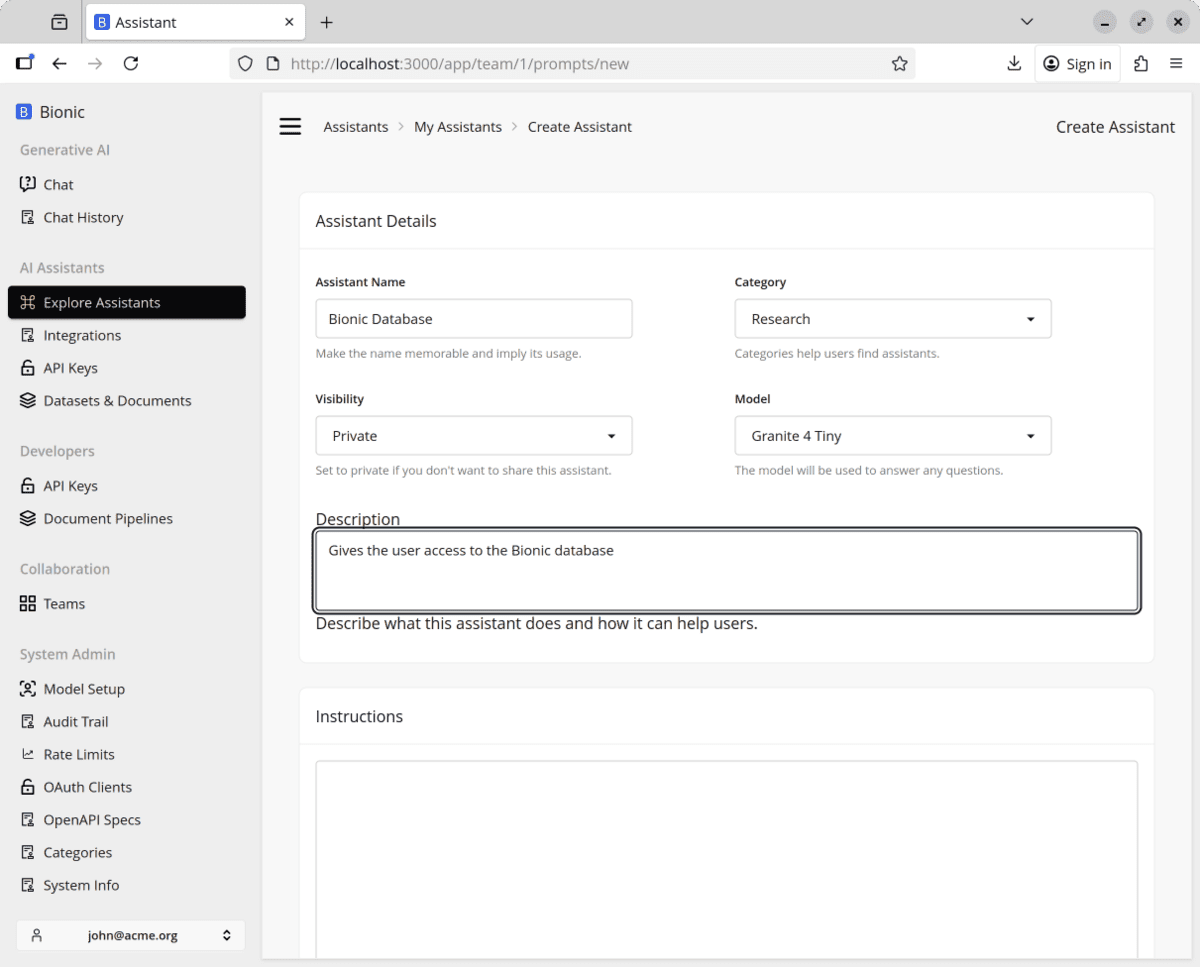Open Chat History page
1200x967 pixels.
[83, 217]
